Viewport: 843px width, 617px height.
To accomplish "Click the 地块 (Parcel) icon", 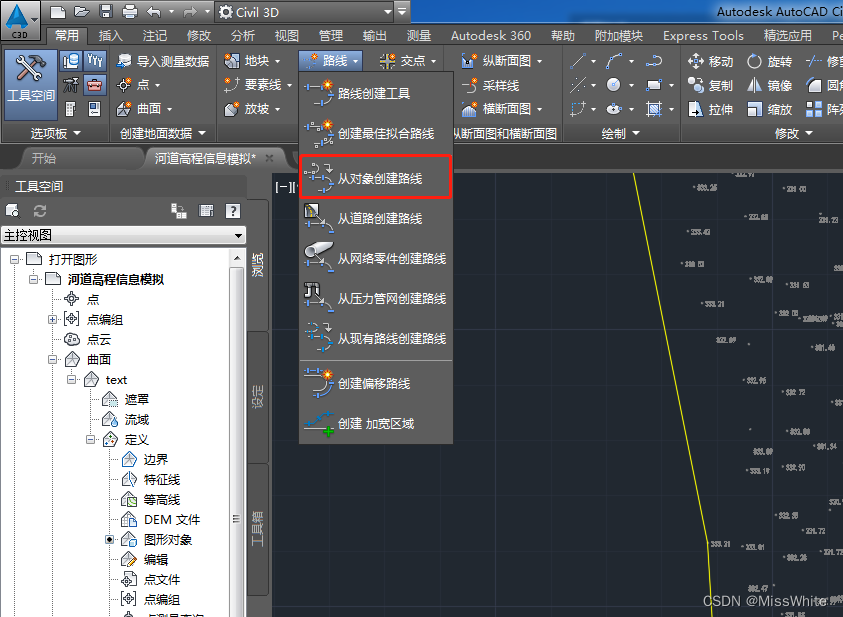I will pos(233,60).
